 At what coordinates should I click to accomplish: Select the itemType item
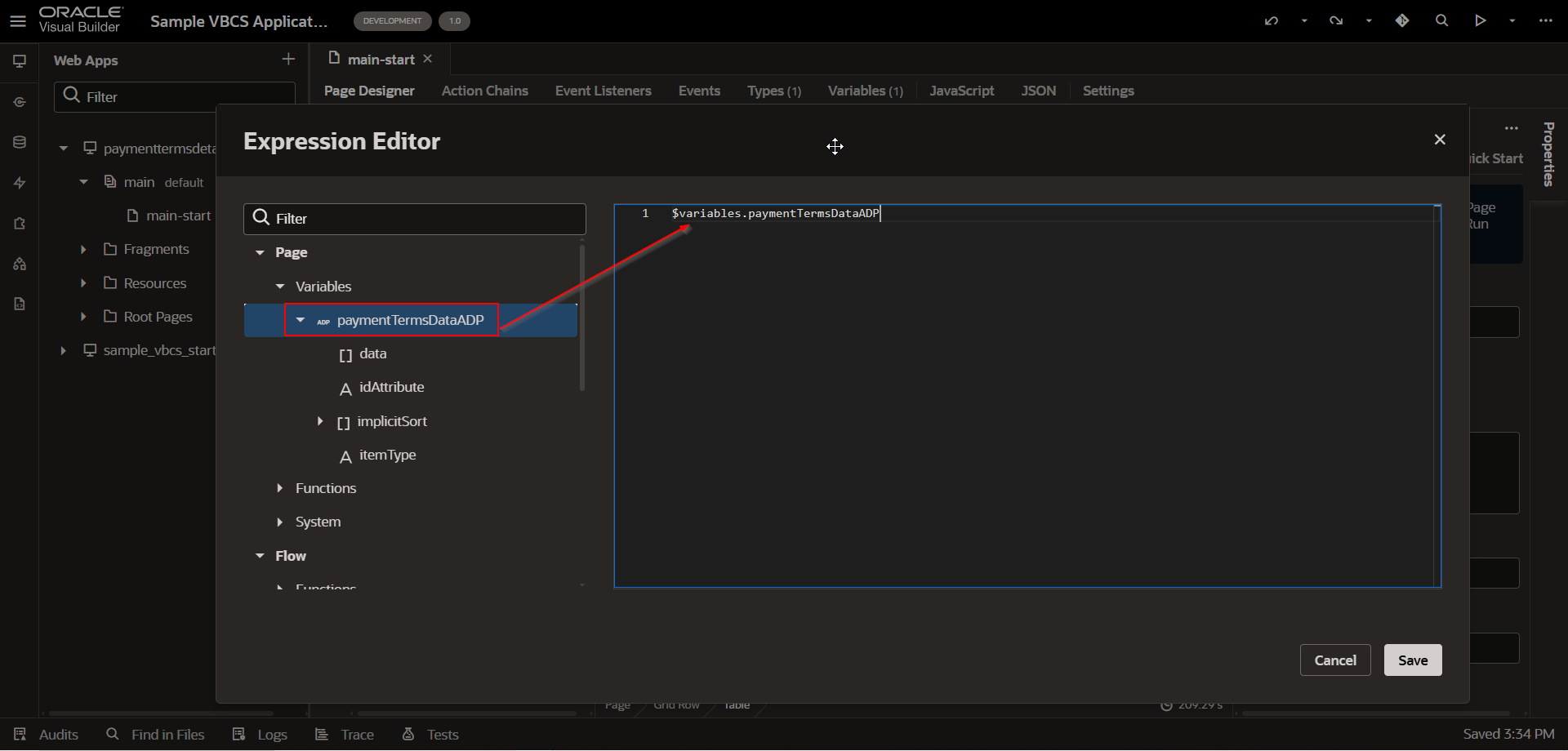[387, 455]
